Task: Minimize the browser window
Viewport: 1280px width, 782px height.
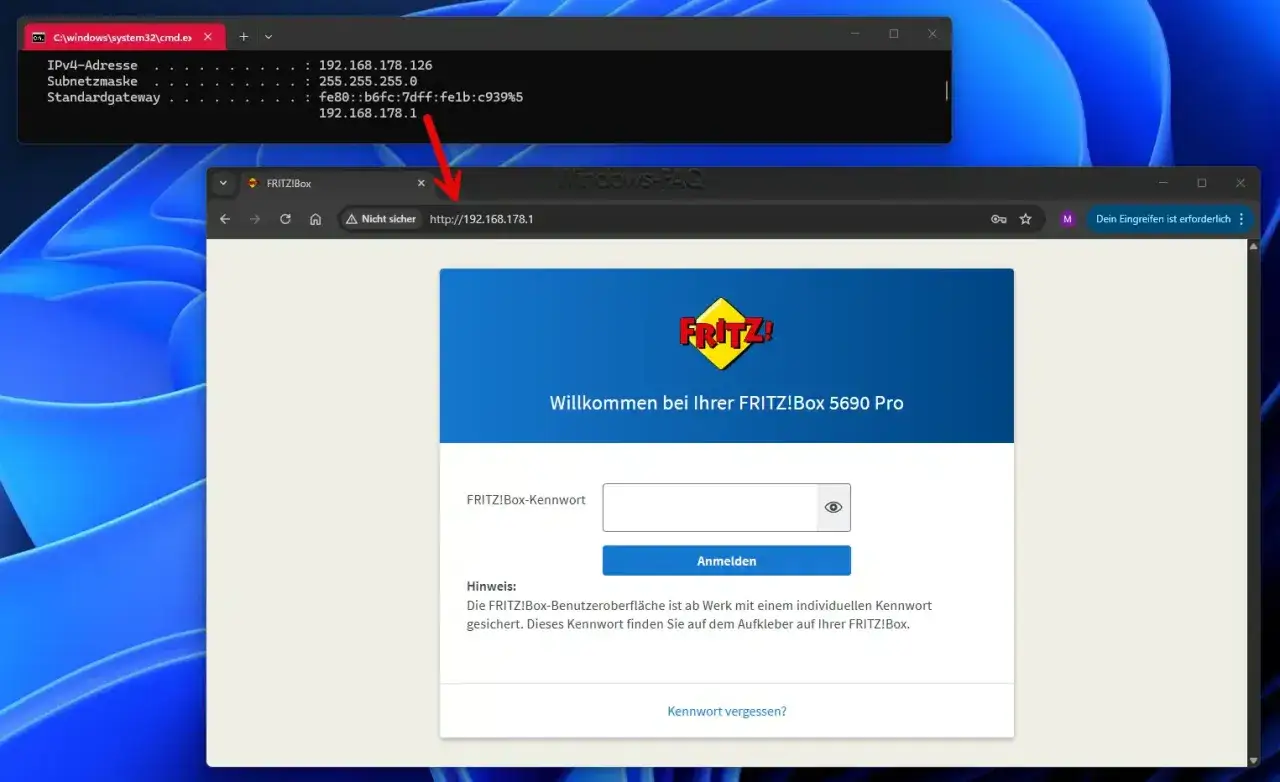Action: coord(1163,184)
